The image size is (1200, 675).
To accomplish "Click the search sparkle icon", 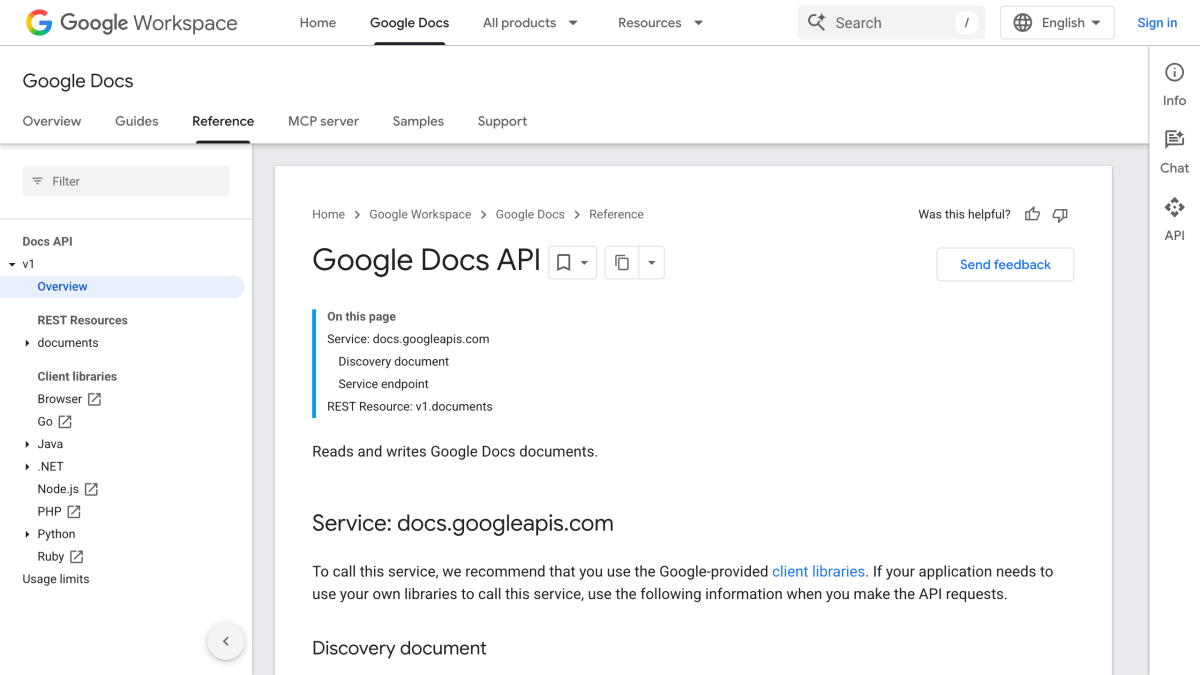I will click(817, 23).
